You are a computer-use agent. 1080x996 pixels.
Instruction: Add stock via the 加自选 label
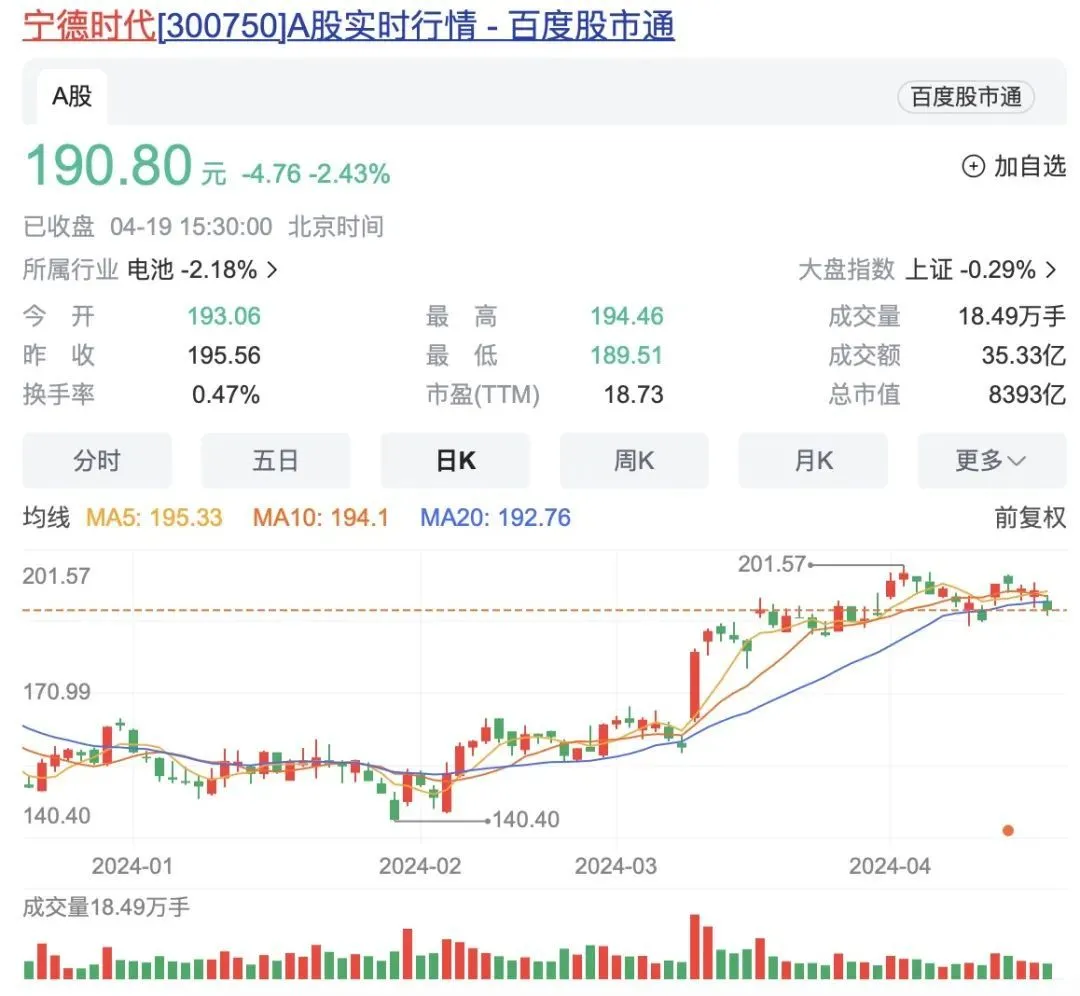[x=1030, y=167]
